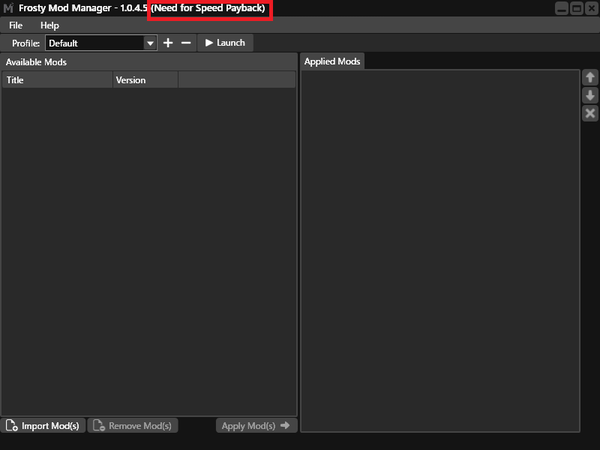This screenshot has height=450, width=600.
Task: Click the Available Mods panel header
Action: pyautogui.click(x=149, y=62)
